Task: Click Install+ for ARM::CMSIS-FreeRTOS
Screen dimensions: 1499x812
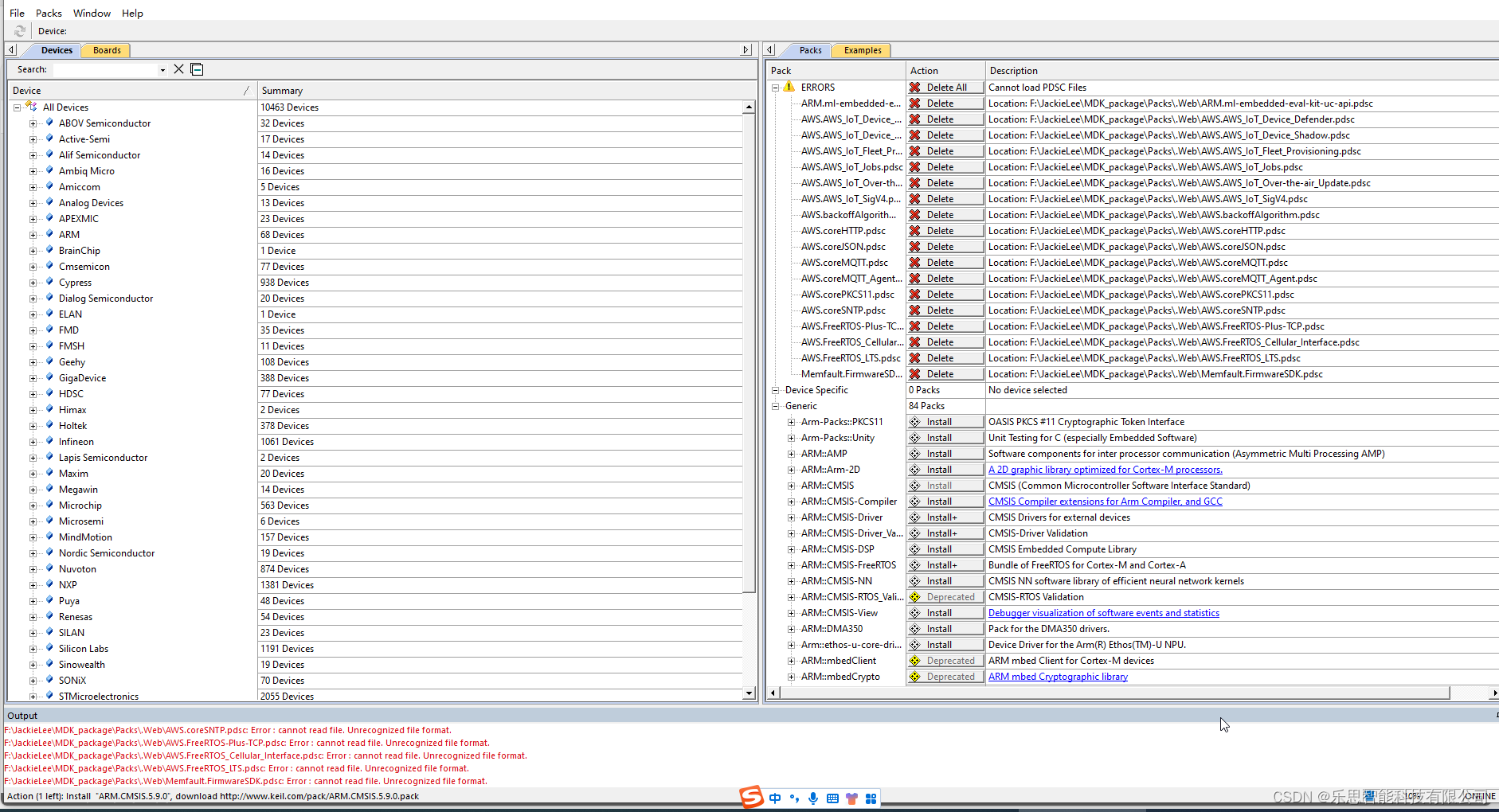Action: (945, 565)
